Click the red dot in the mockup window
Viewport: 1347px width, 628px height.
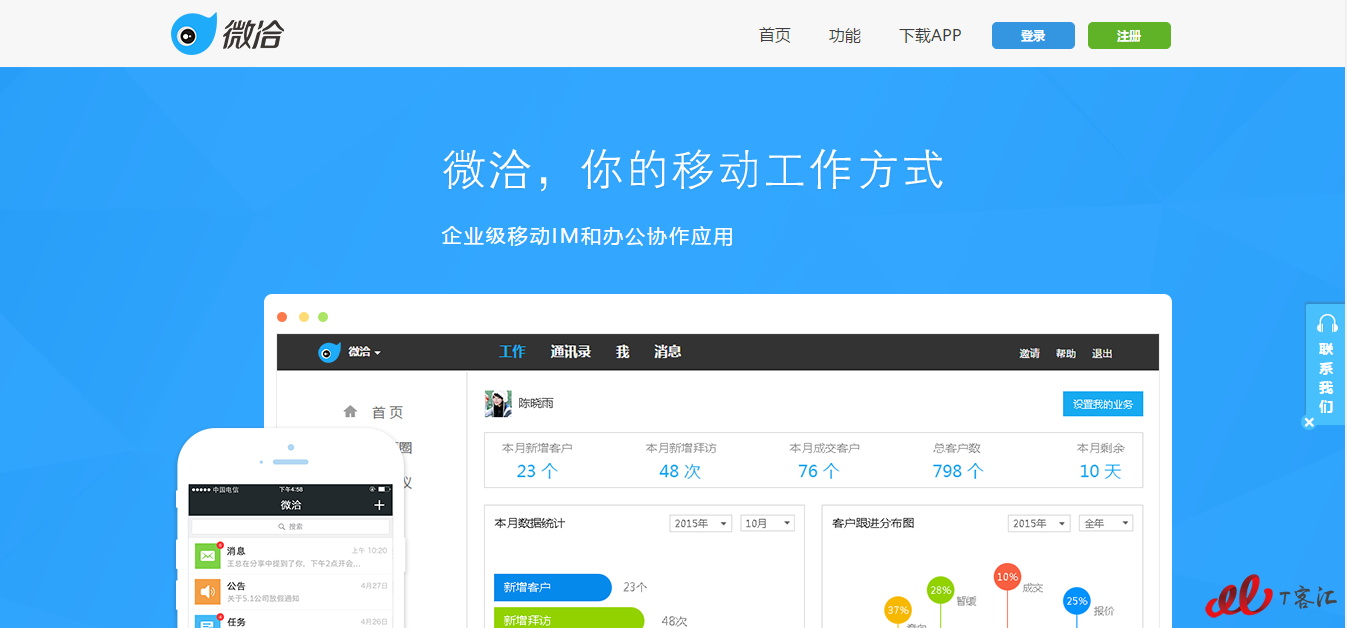point(282,317)
